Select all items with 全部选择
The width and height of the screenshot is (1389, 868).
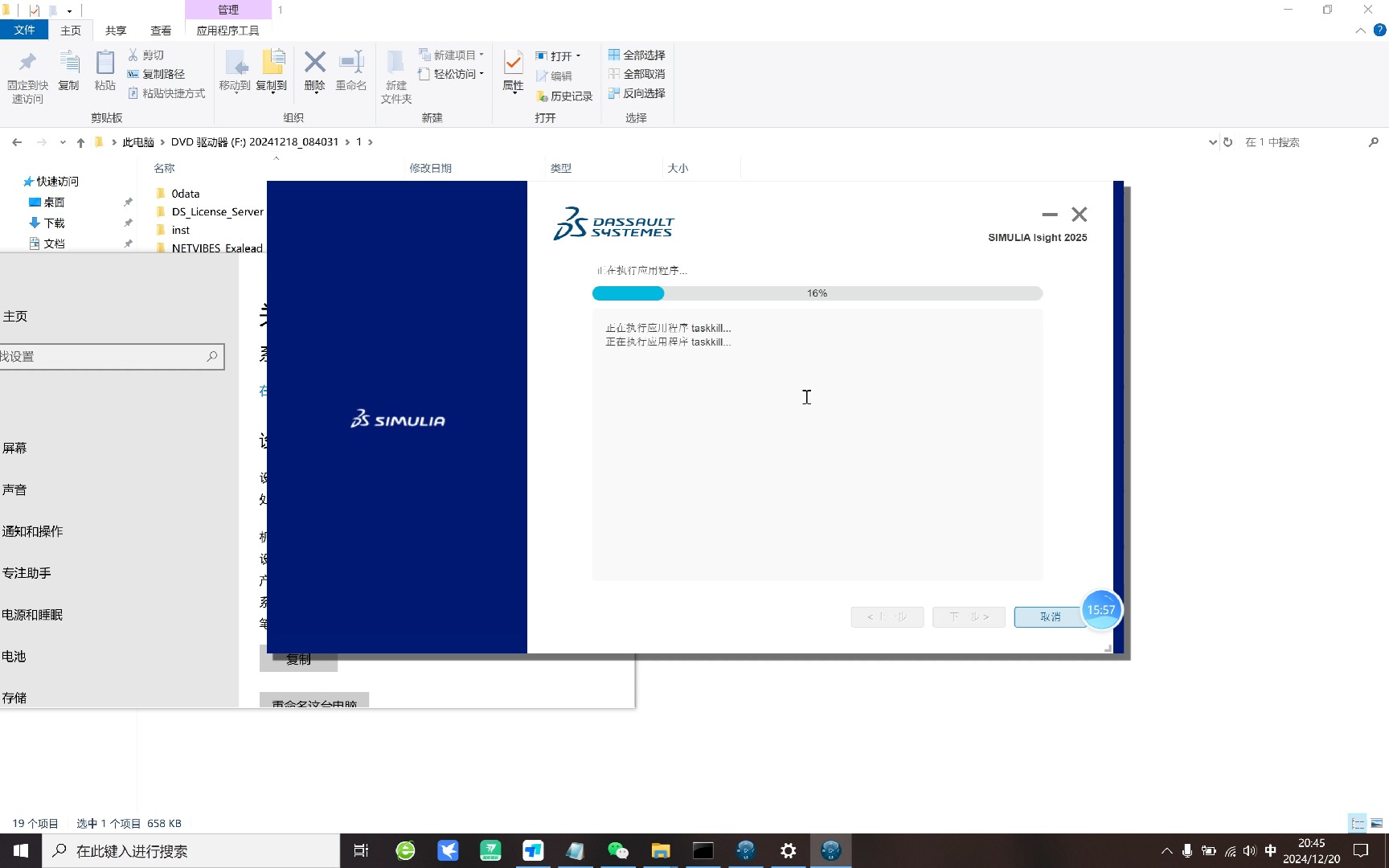(637, 55)
